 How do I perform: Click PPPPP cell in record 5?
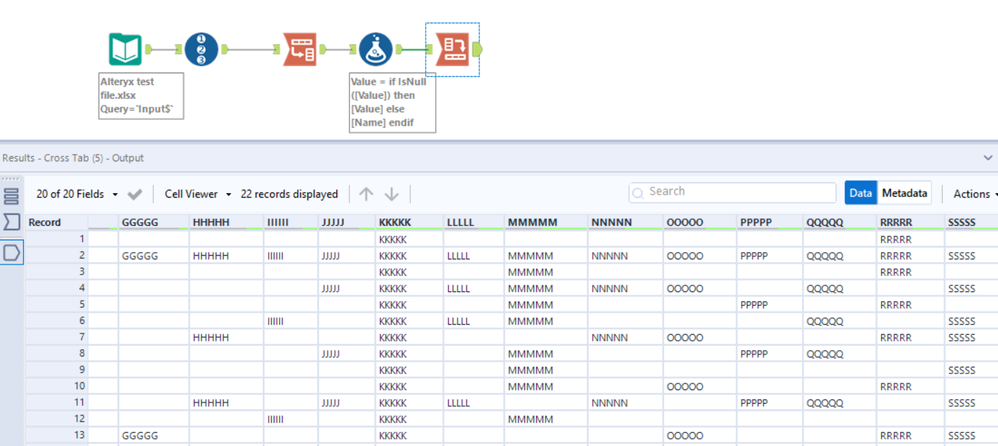tap(770, 305)
